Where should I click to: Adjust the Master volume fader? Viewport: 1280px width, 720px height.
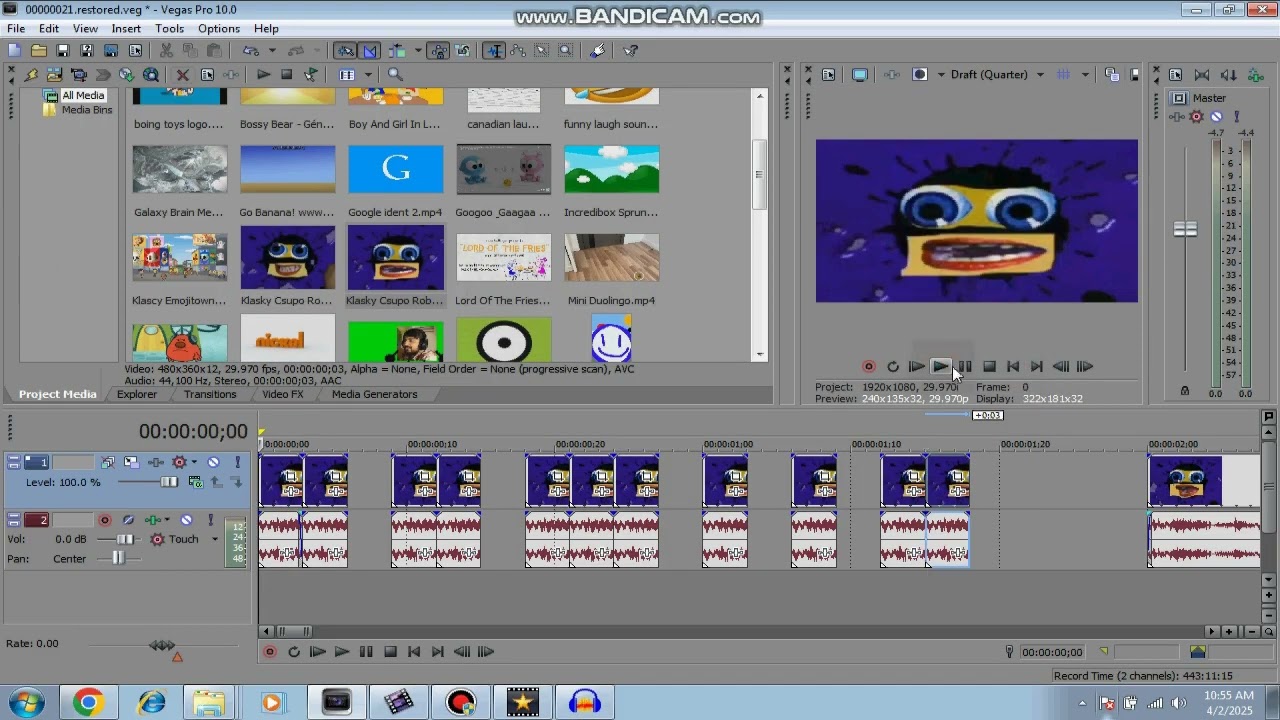pyautogui.click(x=1185, y=229)
